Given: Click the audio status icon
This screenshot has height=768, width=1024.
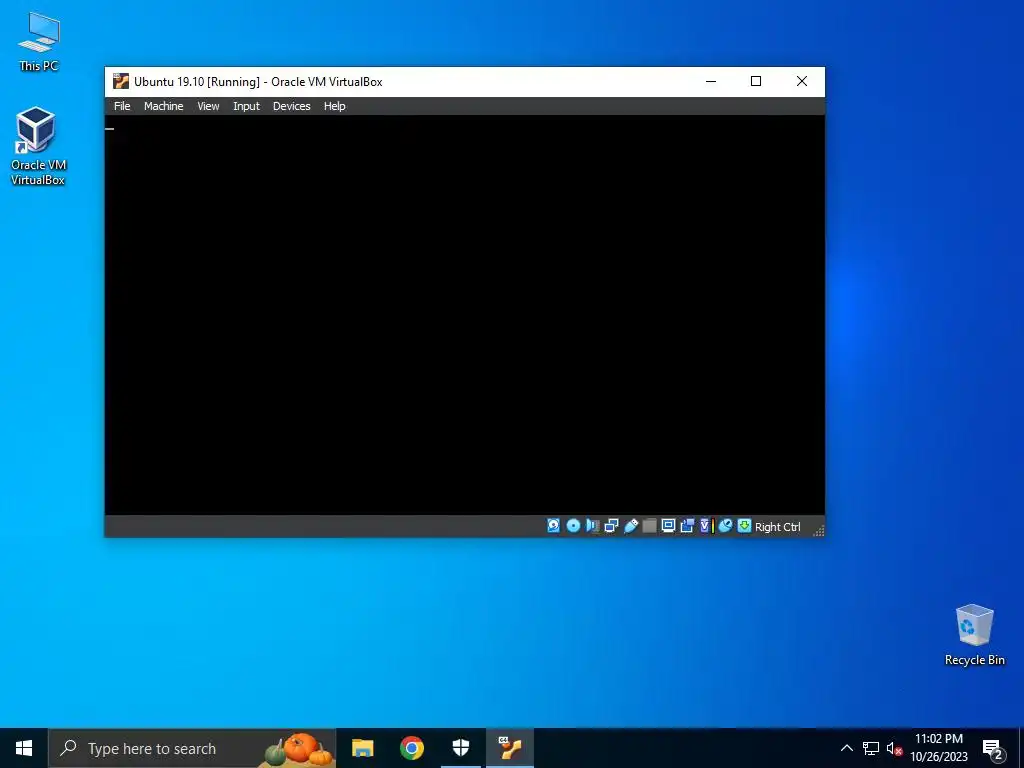Looking at the screenshot, I should (x=592, y=526).
